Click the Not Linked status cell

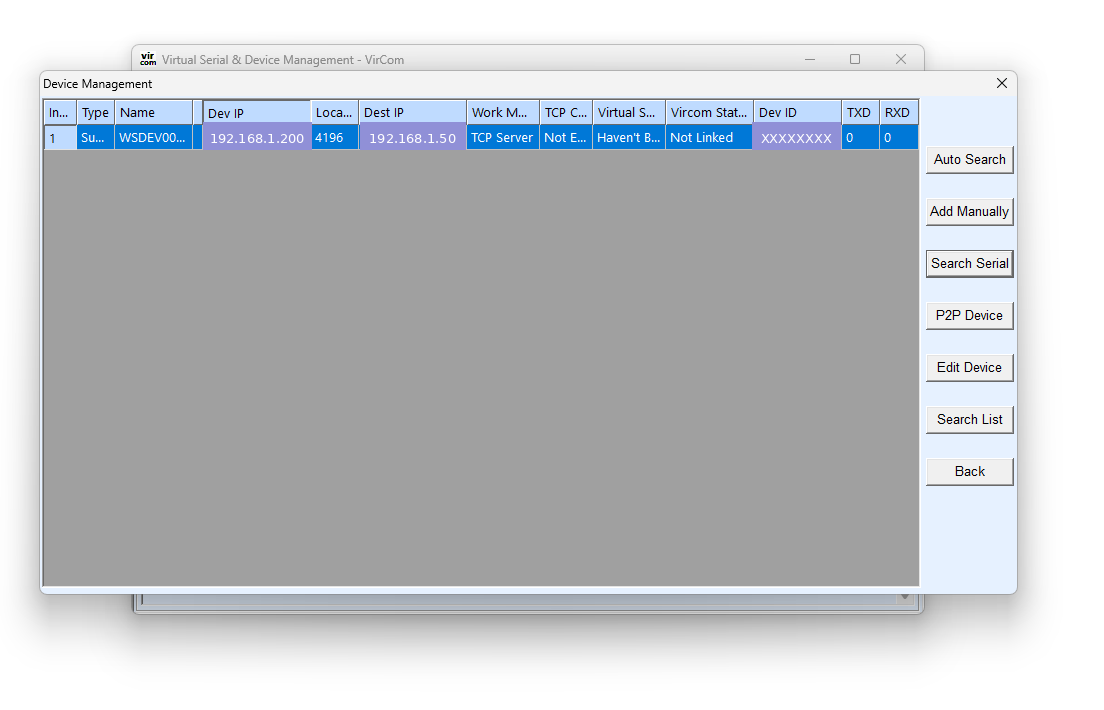click(x=709, y=138)
